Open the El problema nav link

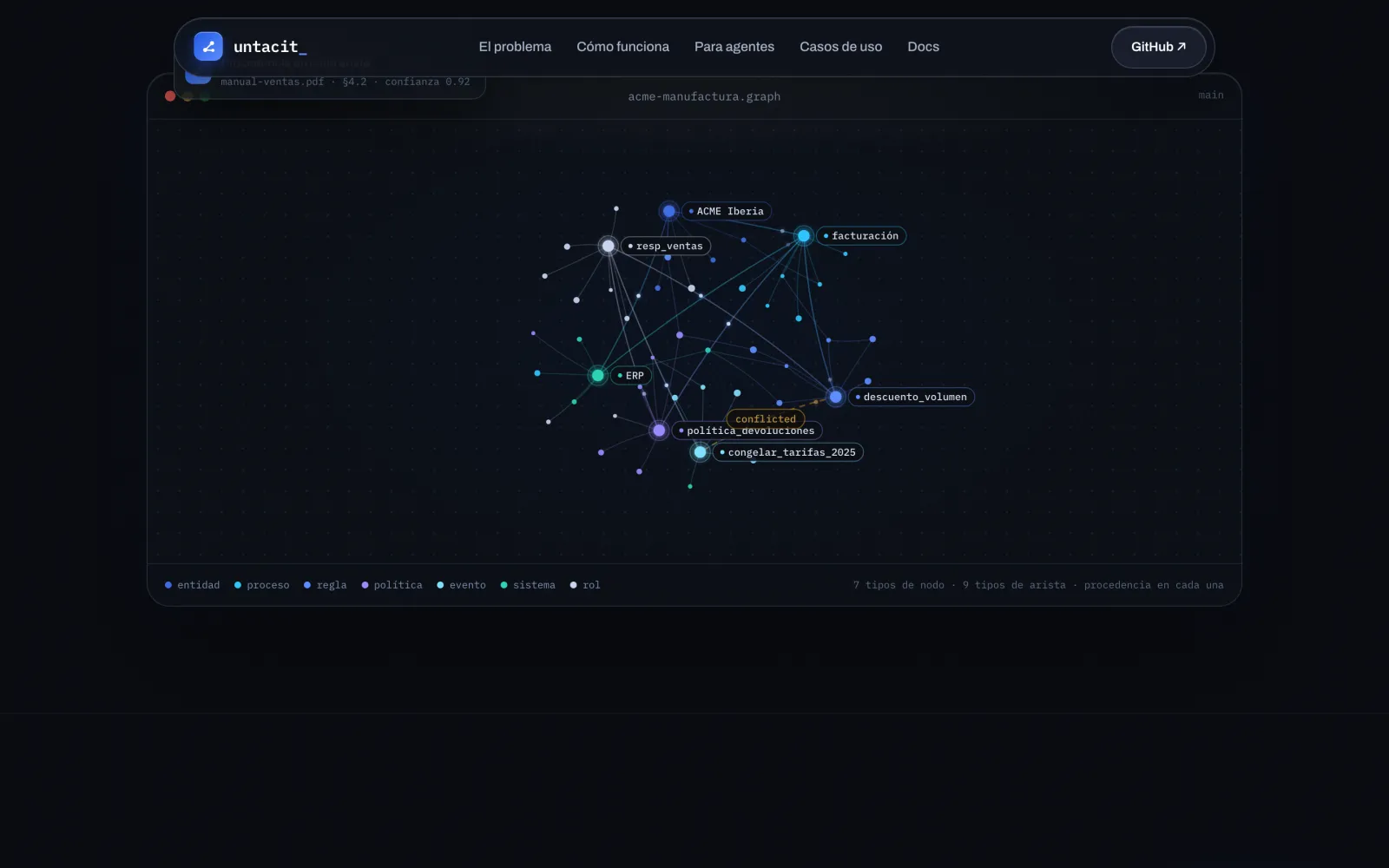[515, 47]
